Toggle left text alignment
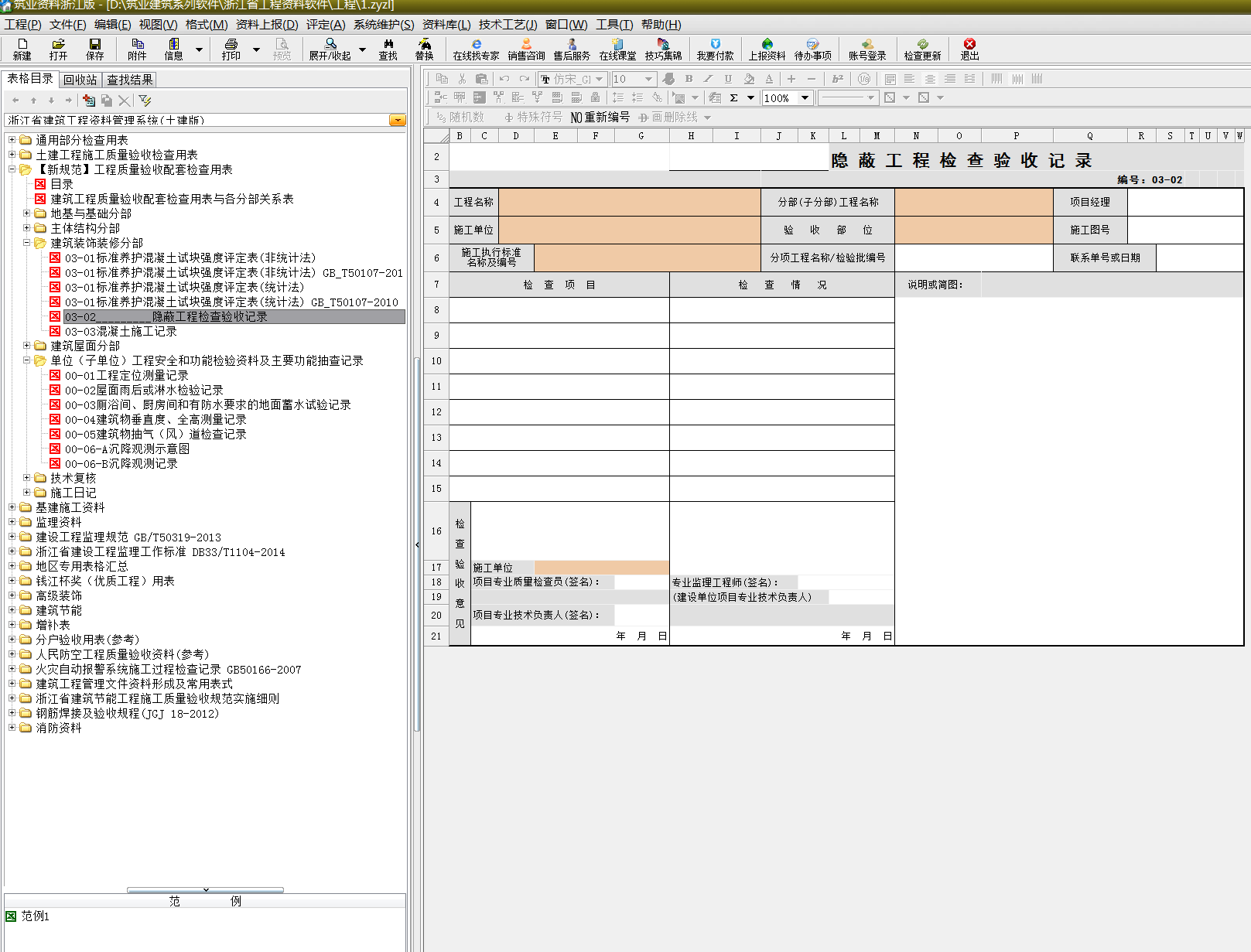 (x=910, y=79)
